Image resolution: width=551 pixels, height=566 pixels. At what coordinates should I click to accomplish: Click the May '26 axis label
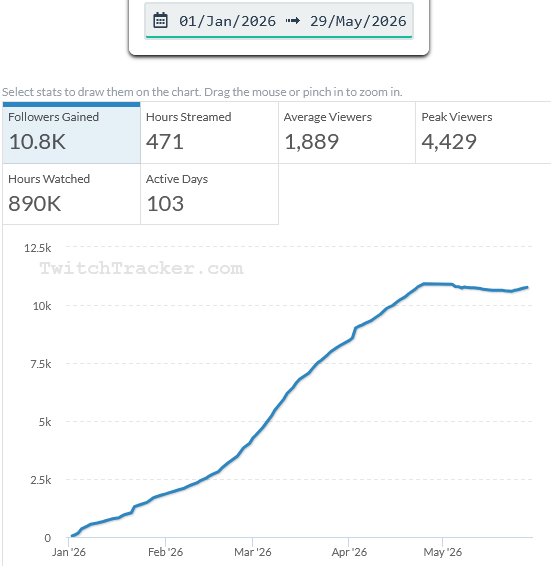(443, 552)
